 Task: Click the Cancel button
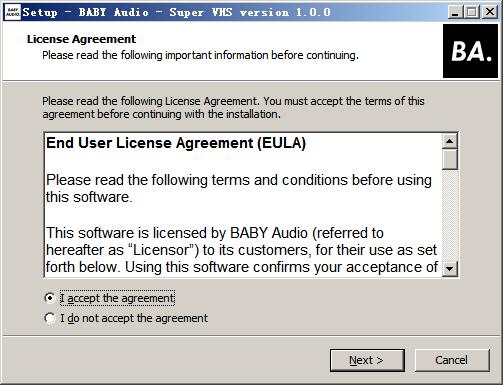452,360
